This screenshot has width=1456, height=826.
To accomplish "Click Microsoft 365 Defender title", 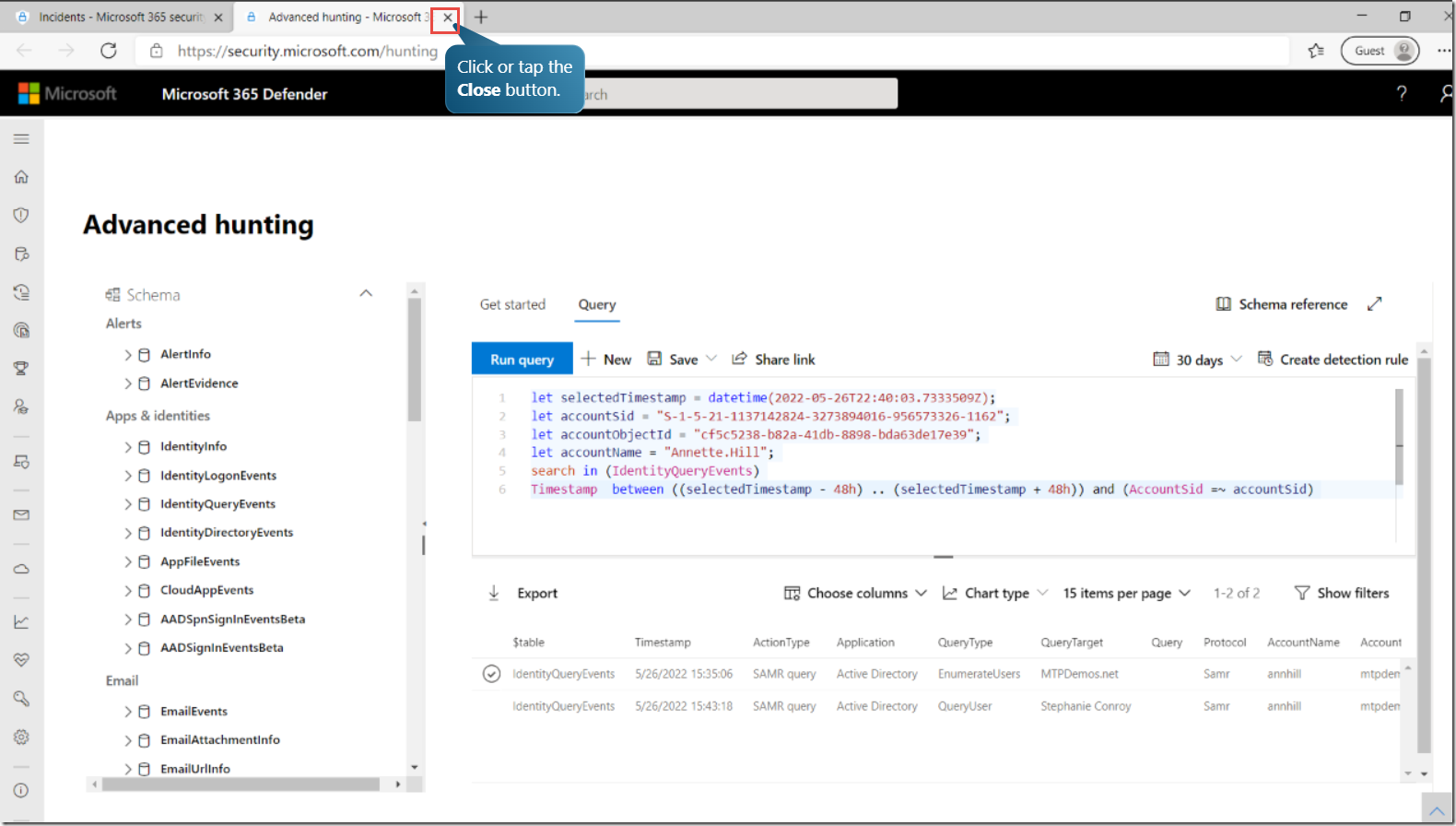I will point(244,94).
